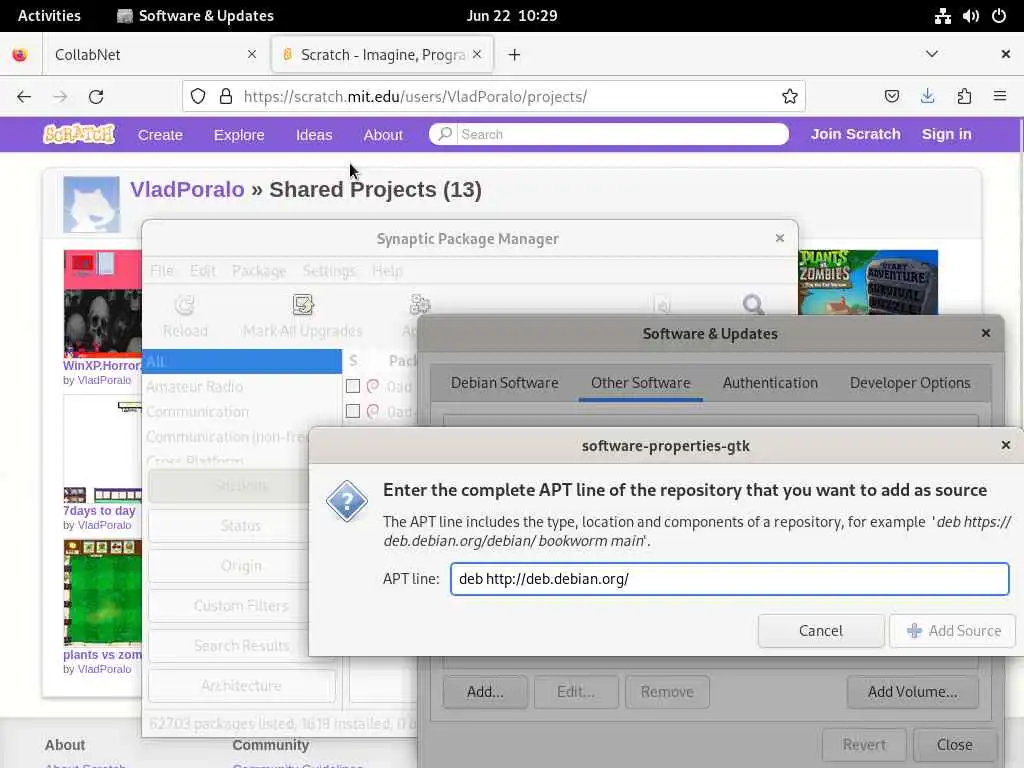Screen dimensions: 1024x768
Task: Open Activities overview
Action: tap(49, 16)
